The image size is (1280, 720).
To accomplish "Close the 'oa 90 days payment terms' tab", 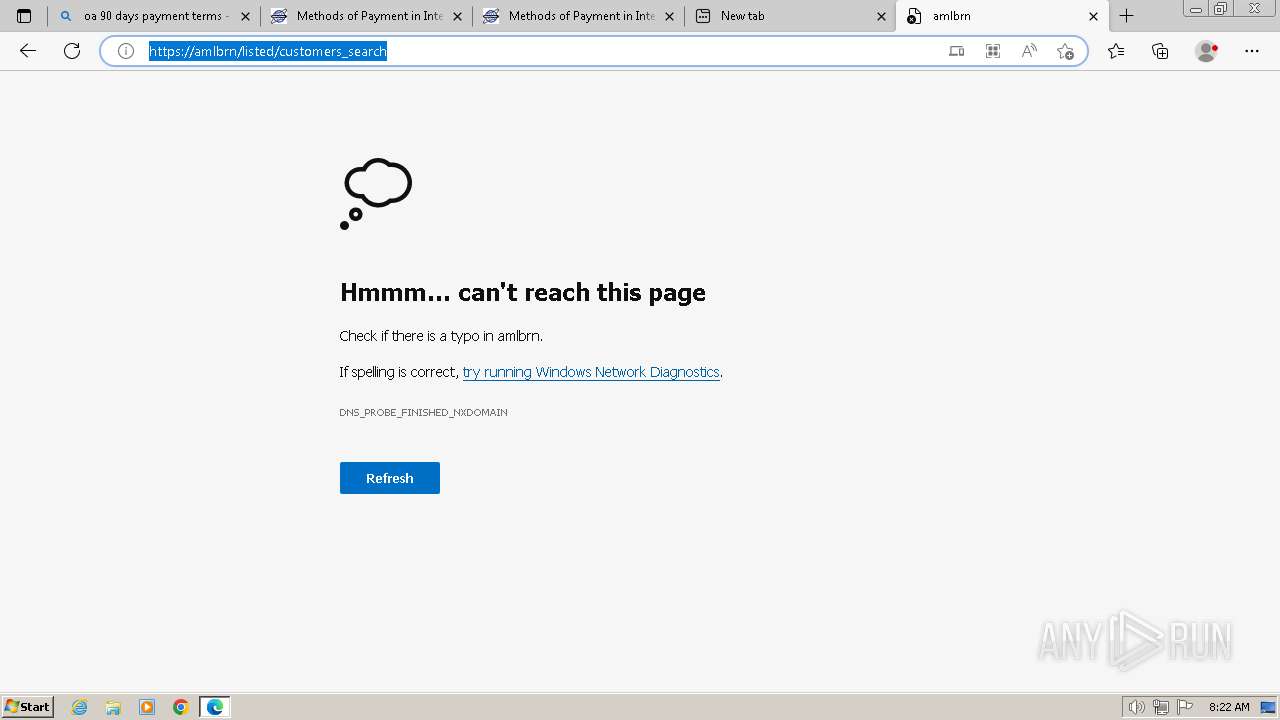I will pyautogui.click(x=246, y=16).
